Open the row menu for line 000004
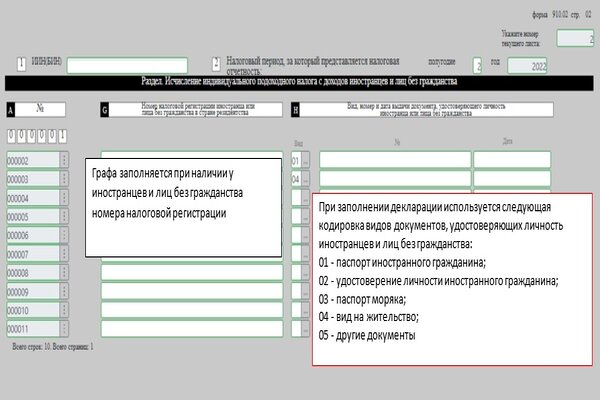Screen dimensions: 600x400 tap(64, 198)
